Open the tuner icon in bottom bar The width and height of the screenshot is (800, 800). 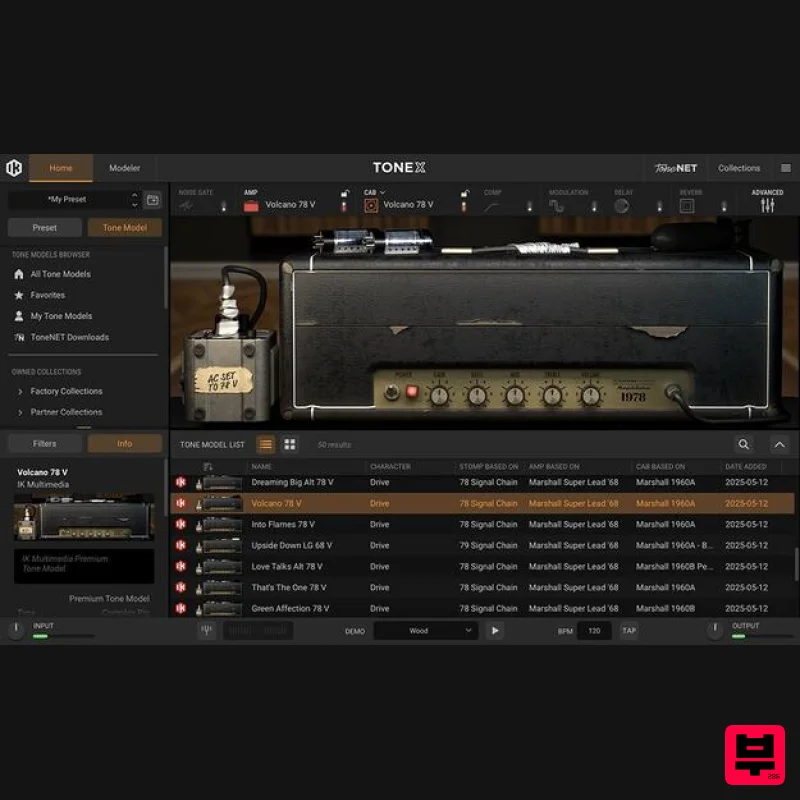point(206,631)
